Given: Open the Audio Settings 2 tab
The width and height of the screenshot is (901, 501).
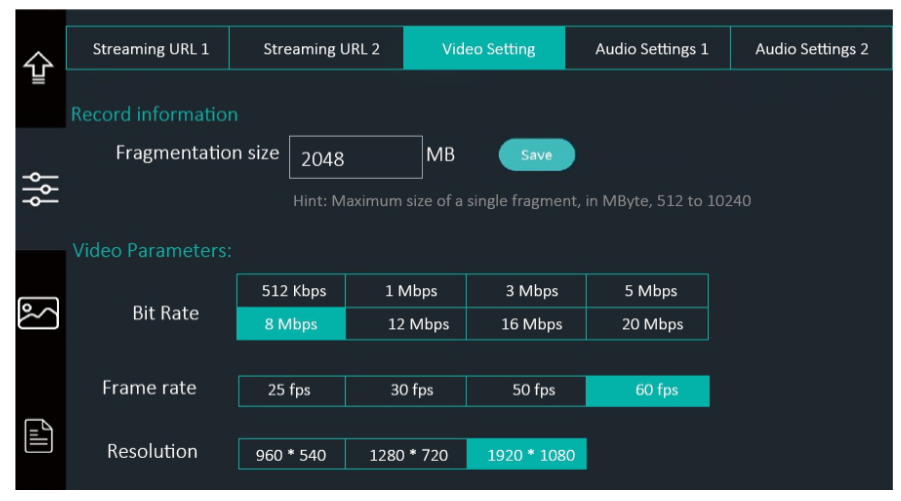Looking at the screenshot, I should pyautogui.click(x=811, y=48).
